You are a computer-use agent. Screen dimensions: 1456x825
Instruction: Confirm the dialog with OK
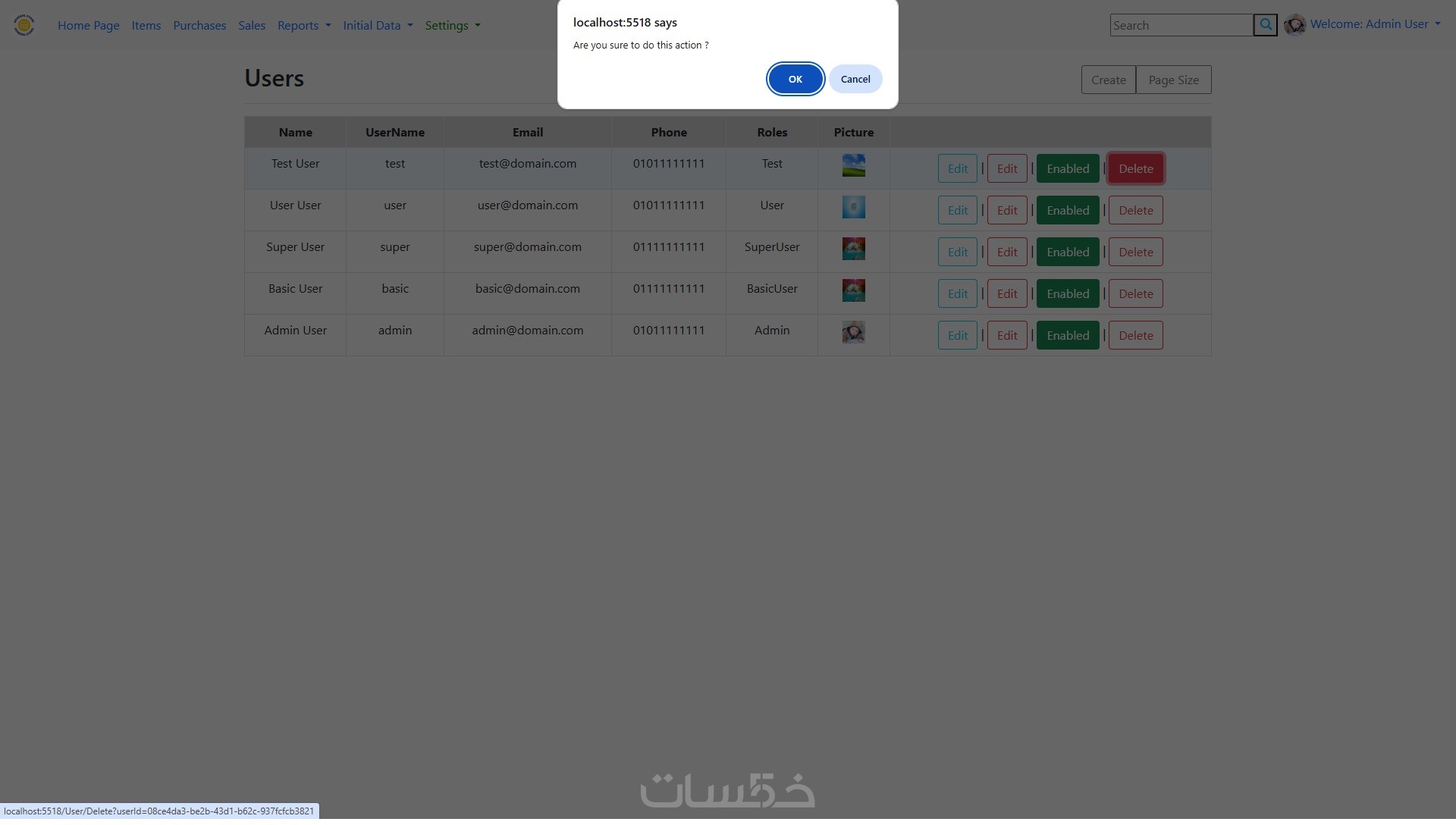pos(795,79)
